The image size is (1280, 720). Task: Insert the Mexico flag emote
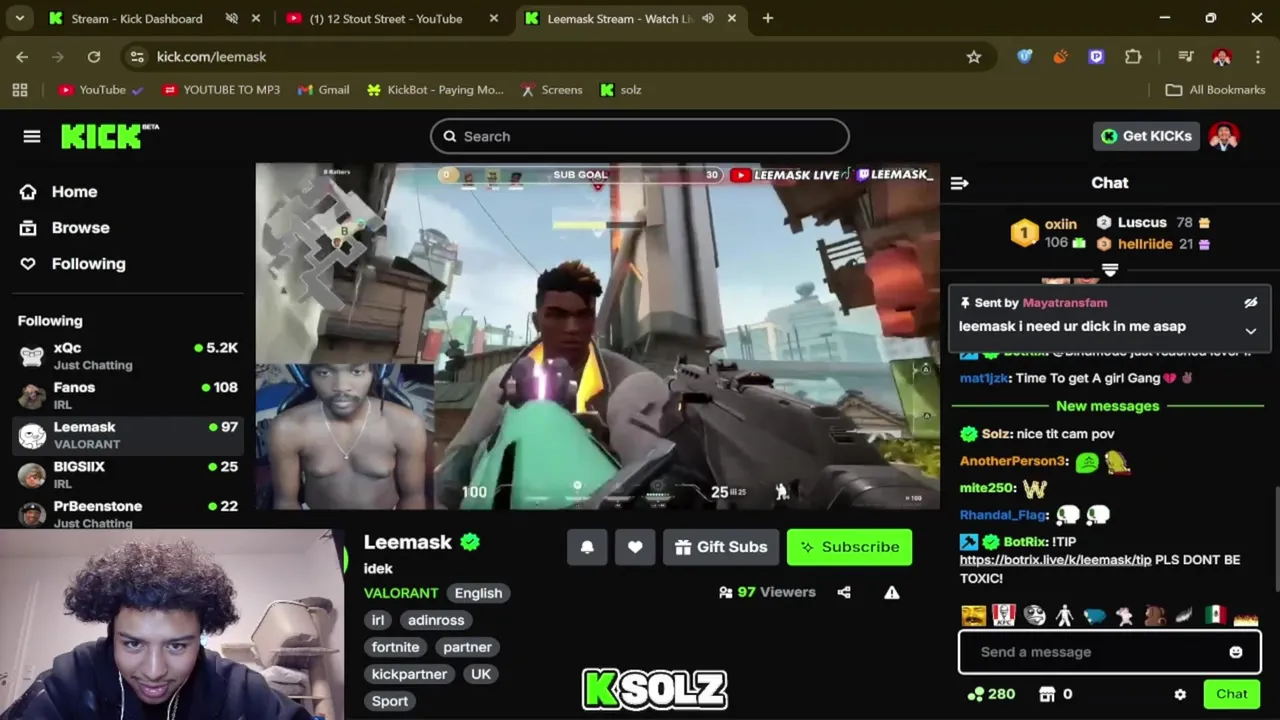pyautogui.click(x=1215, y=615)
